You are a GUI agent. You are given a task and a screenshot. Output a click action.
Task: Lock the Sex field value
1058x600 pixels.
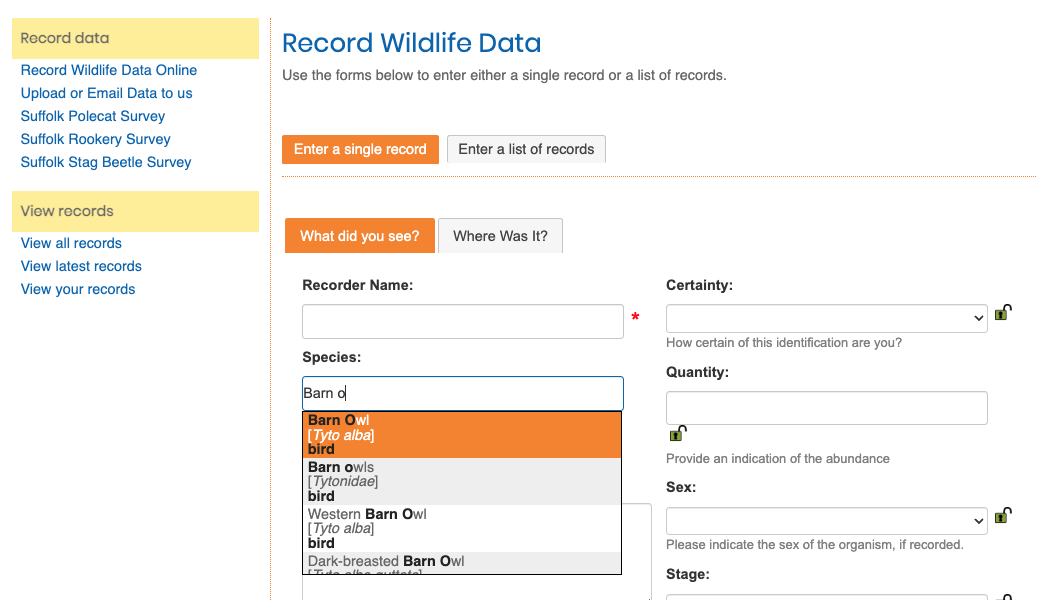coord(1003,515)
